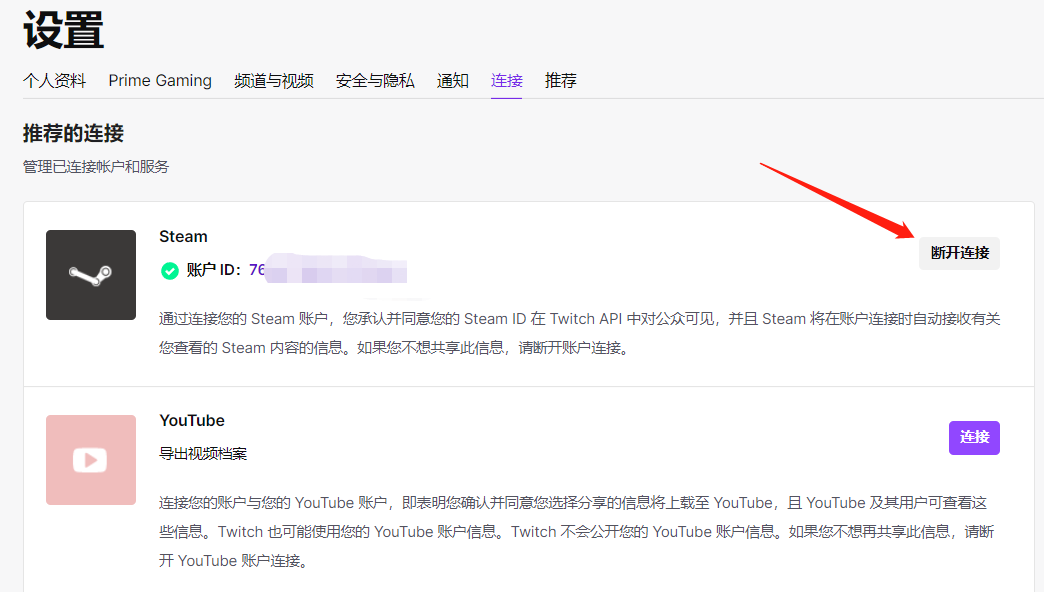
Task: Click the YouTube service title
Action: (x=191, y=421)
